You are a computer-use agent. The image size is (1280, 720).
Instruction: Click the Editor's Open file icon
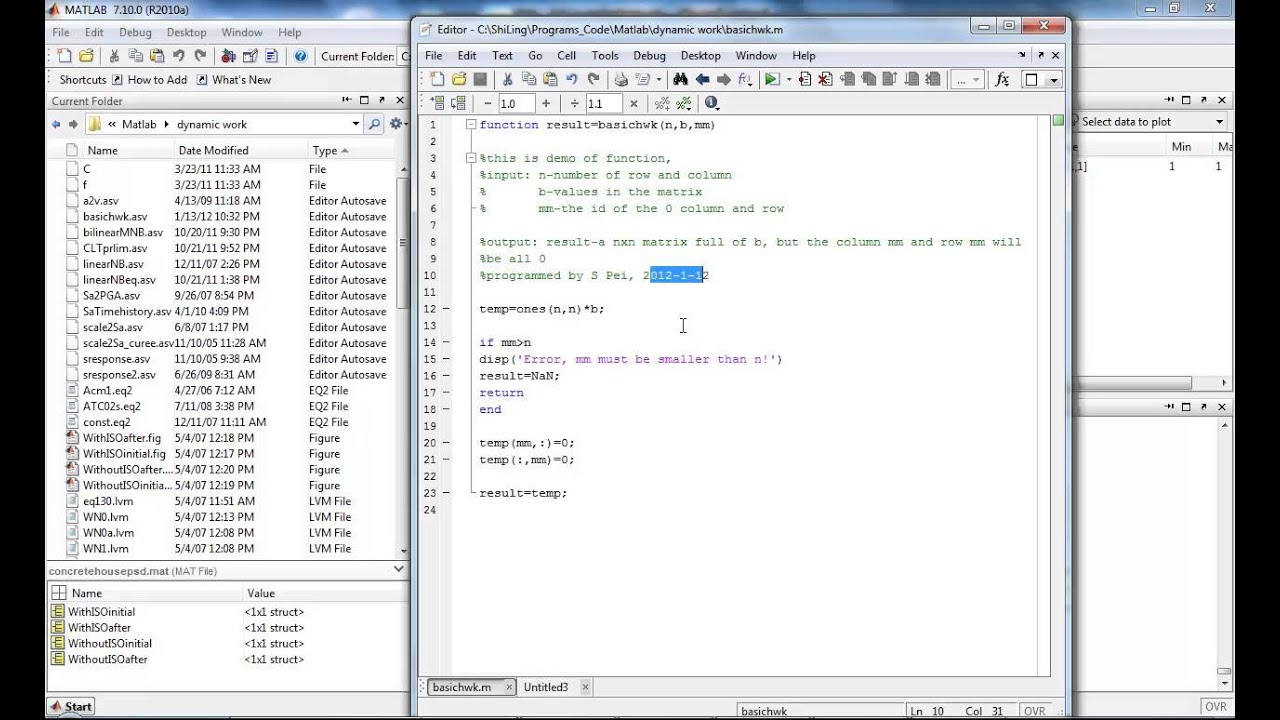tap(459, 80)
